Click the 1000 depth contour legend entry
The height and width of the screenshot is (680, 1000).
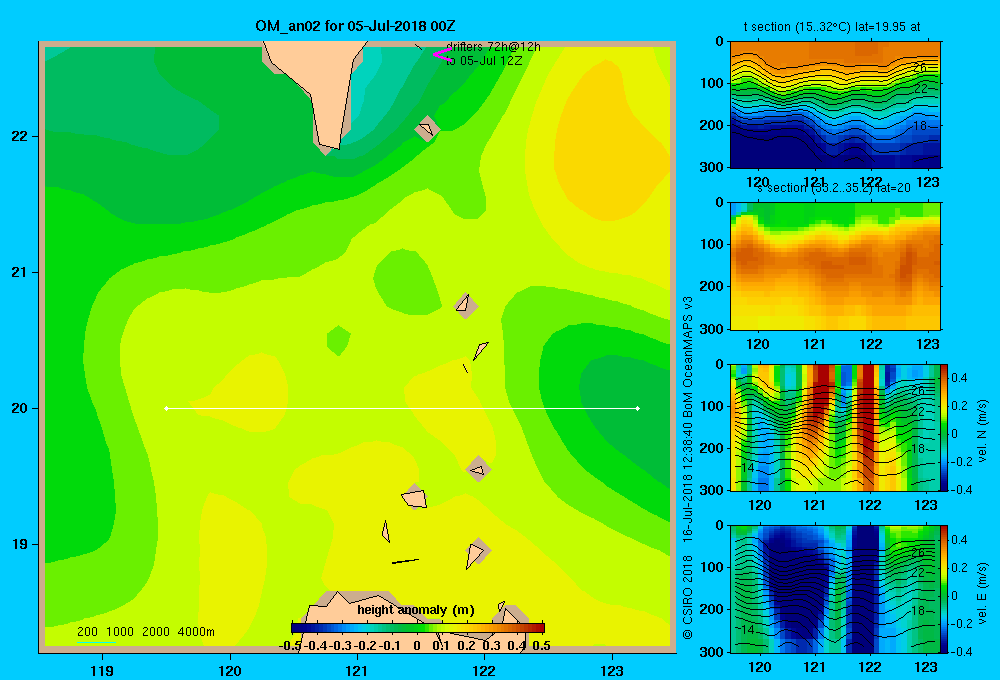[120, 632]
